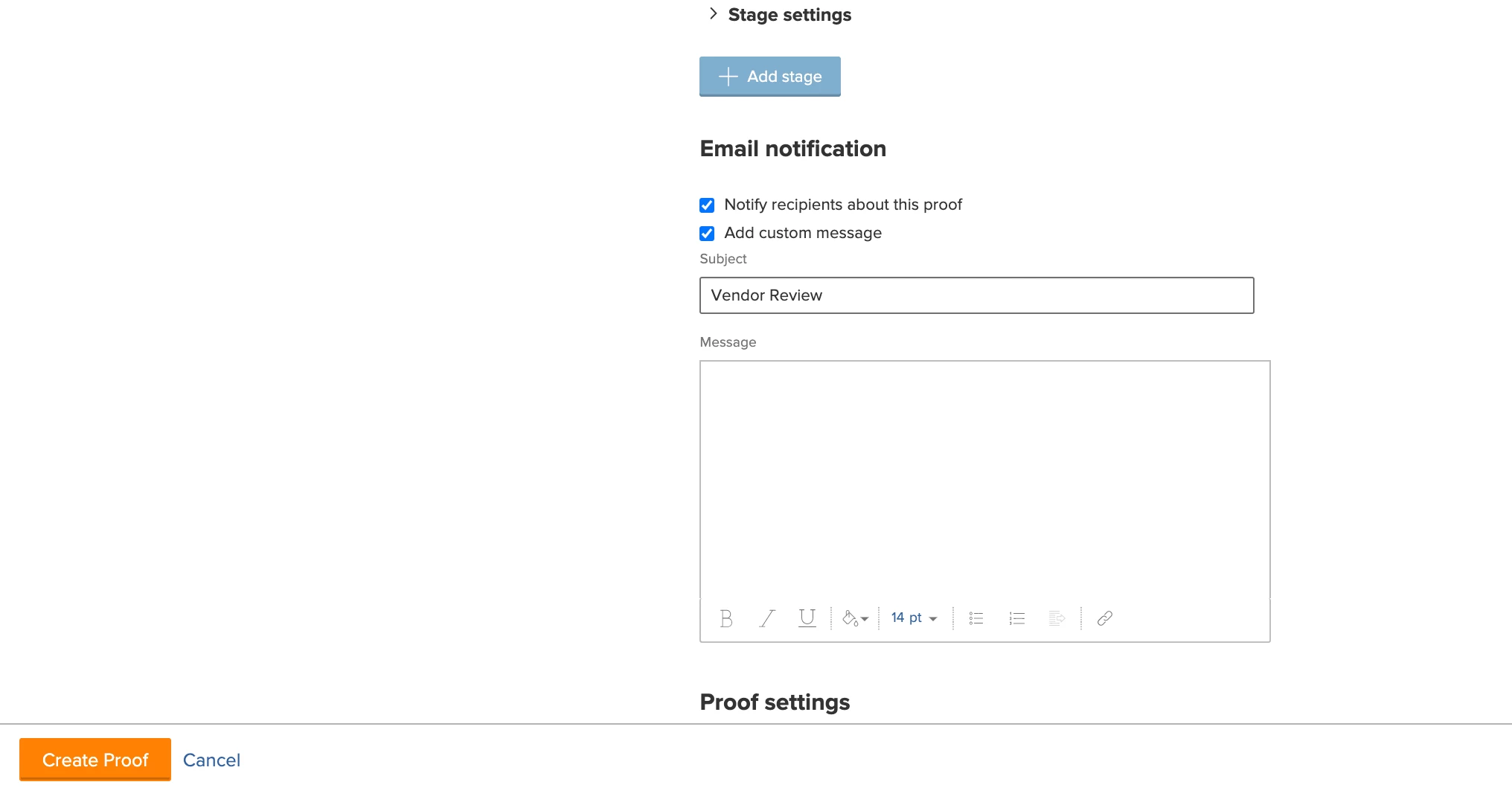Expand the Stage settings section
Viewport: 1512px width, 808px height.
[x=713, y=14]
